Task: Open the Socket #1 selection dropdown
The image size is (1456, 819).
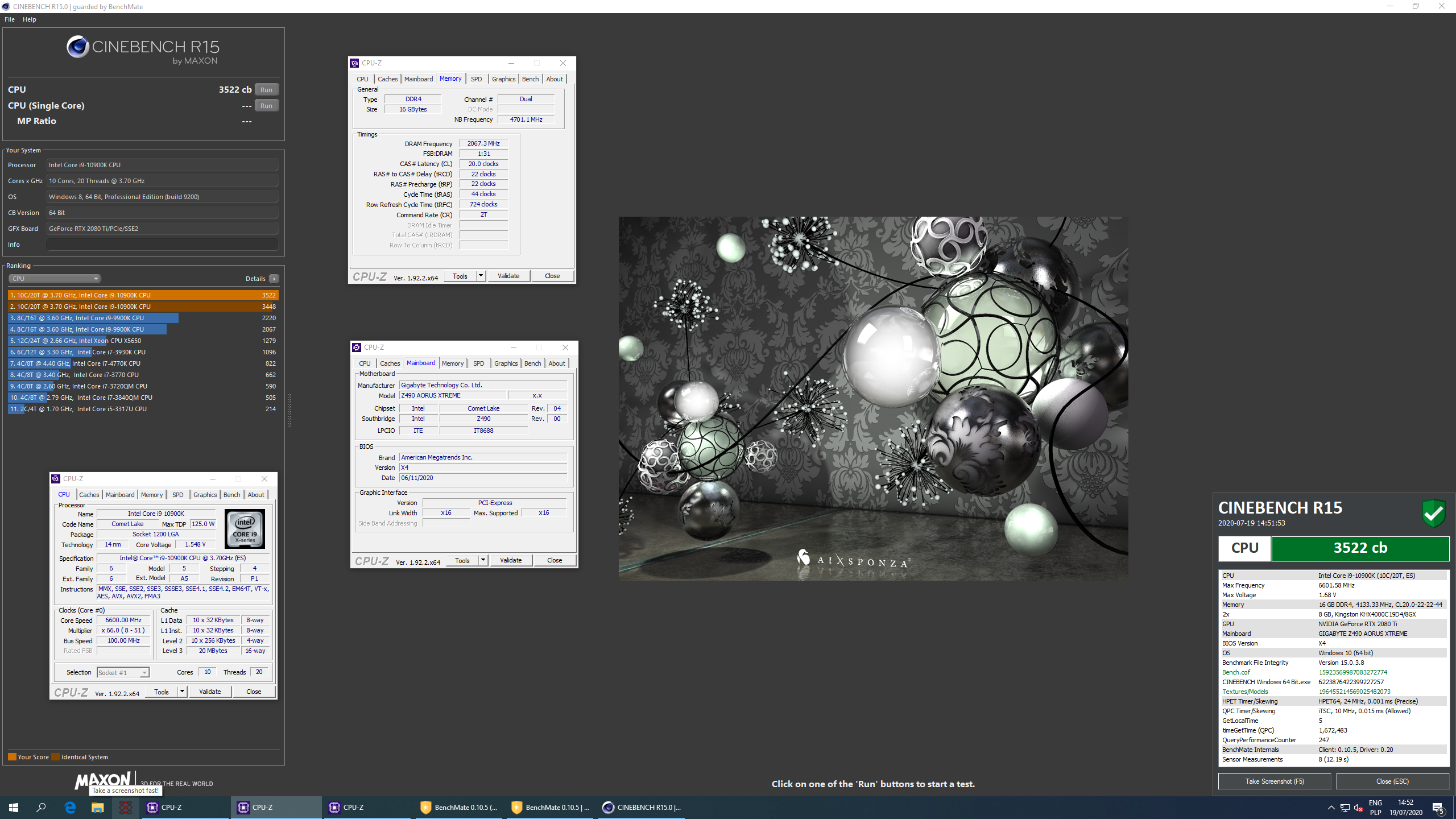Action: click(x=123, y=672)
